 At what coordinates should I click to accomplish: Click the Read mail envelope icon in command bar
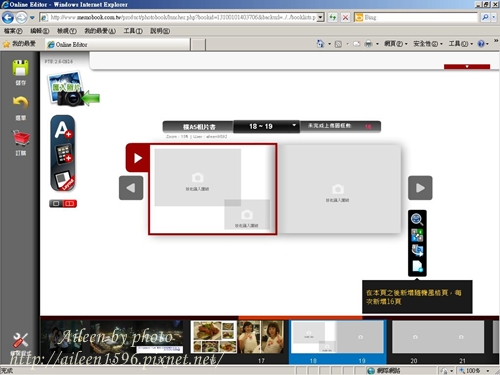tap(356, 44)
